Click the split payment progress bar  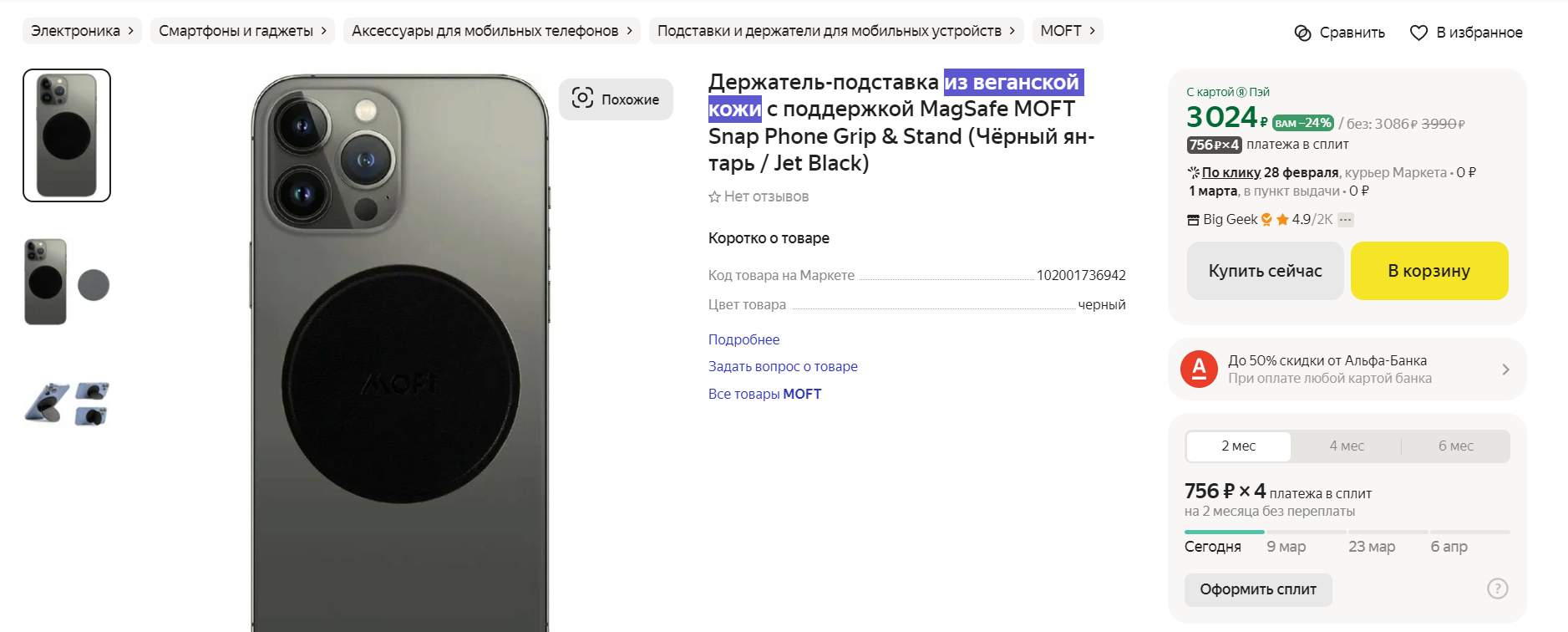click(1347, 532)
